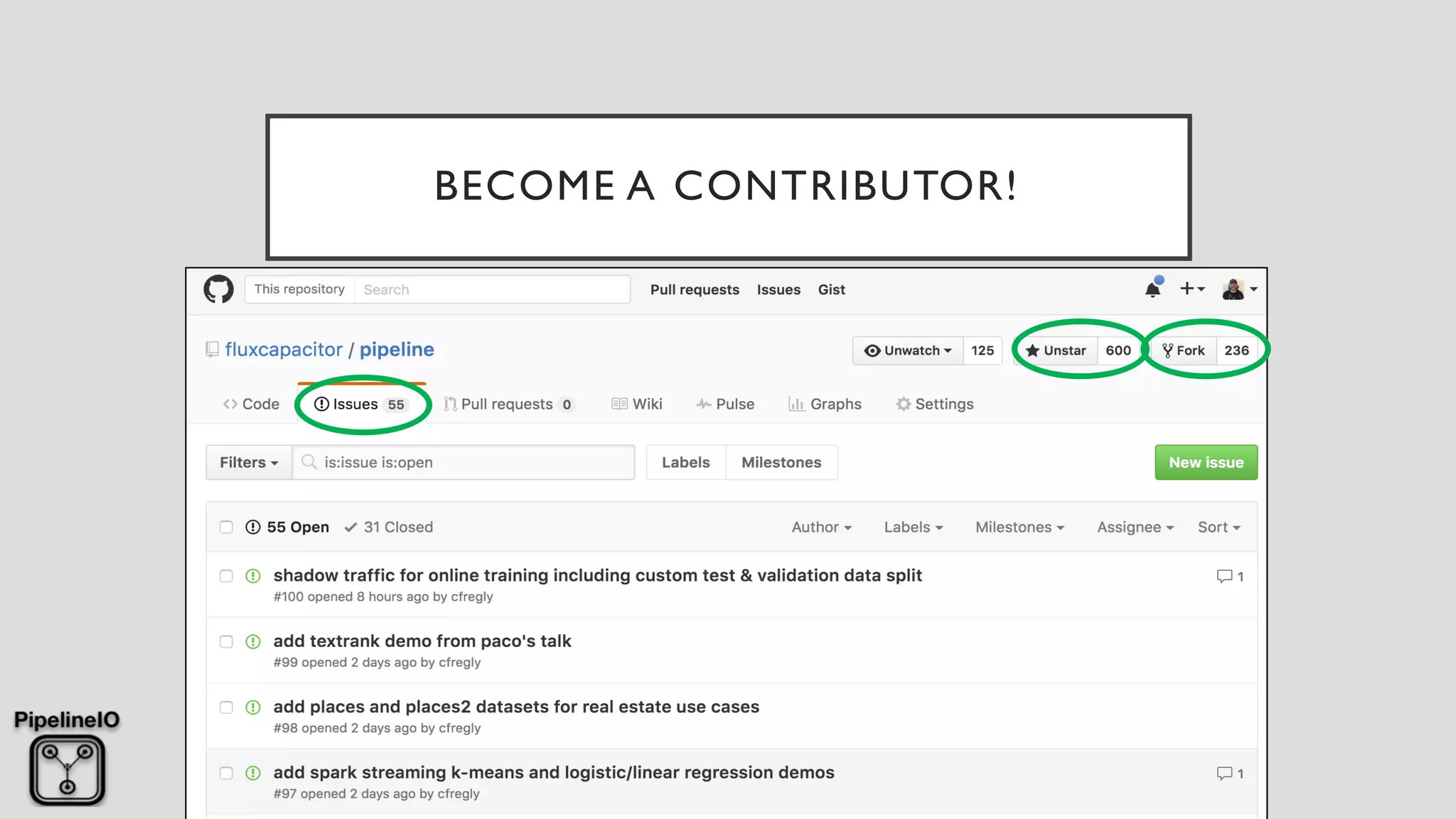Image resolution: width=1456 pixels, height=819 pixels.
Task: Open the Milestones filter dropdown in list header
Action: tap(1019, 527)
